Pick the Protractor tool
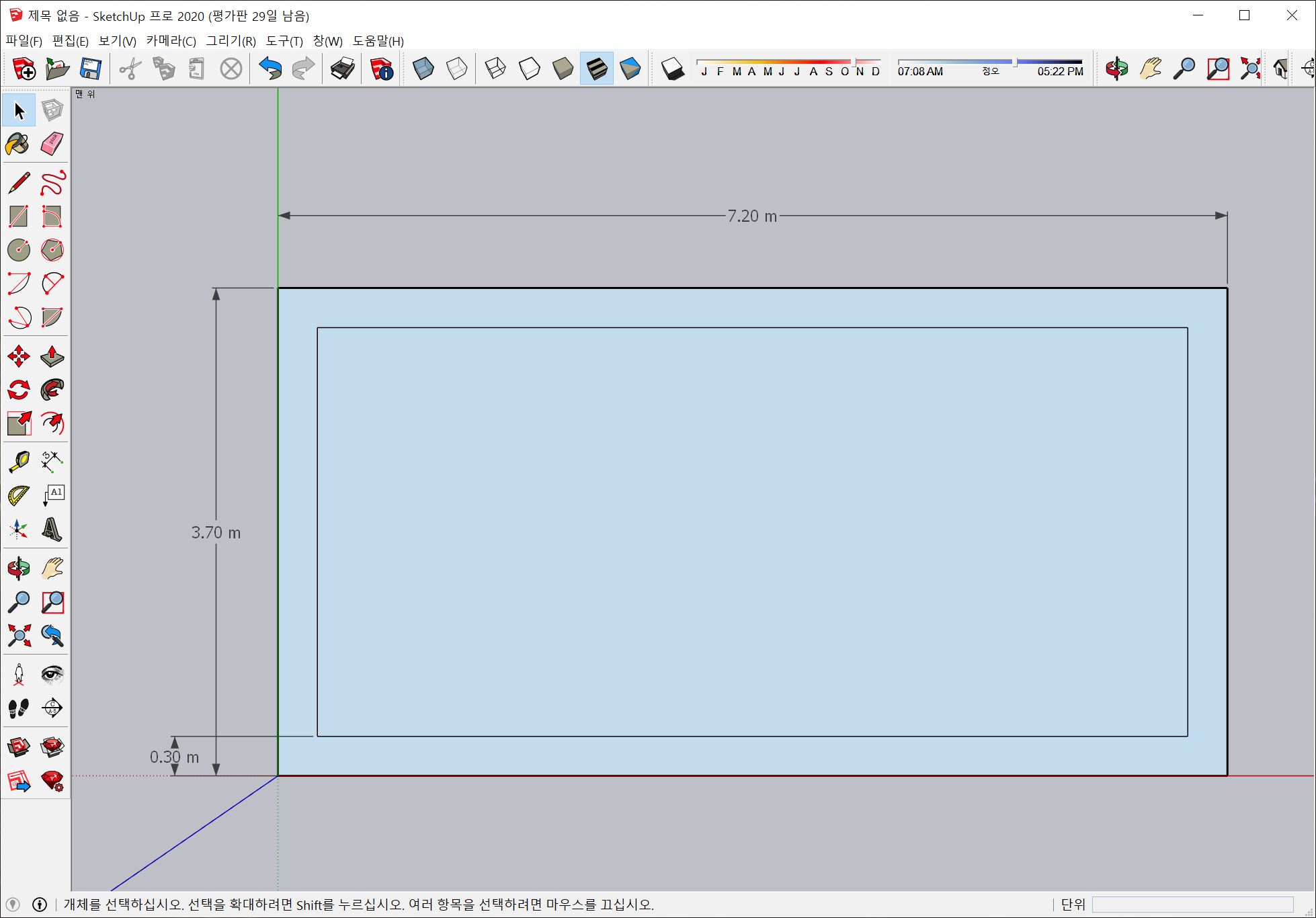1316x918 pixels. 18,496
